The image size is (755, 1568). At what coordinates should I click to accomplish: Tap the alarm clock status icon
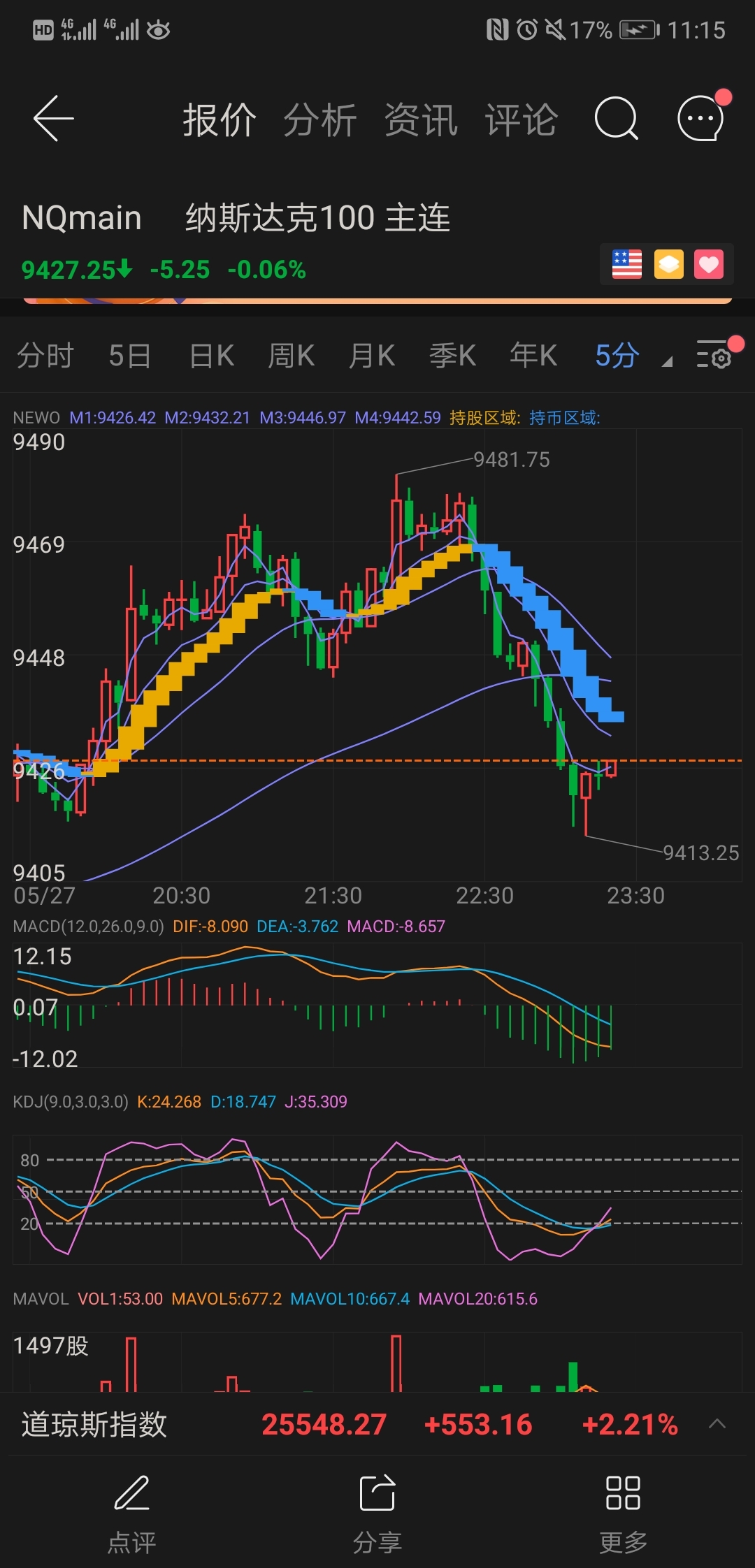(527, 29)
